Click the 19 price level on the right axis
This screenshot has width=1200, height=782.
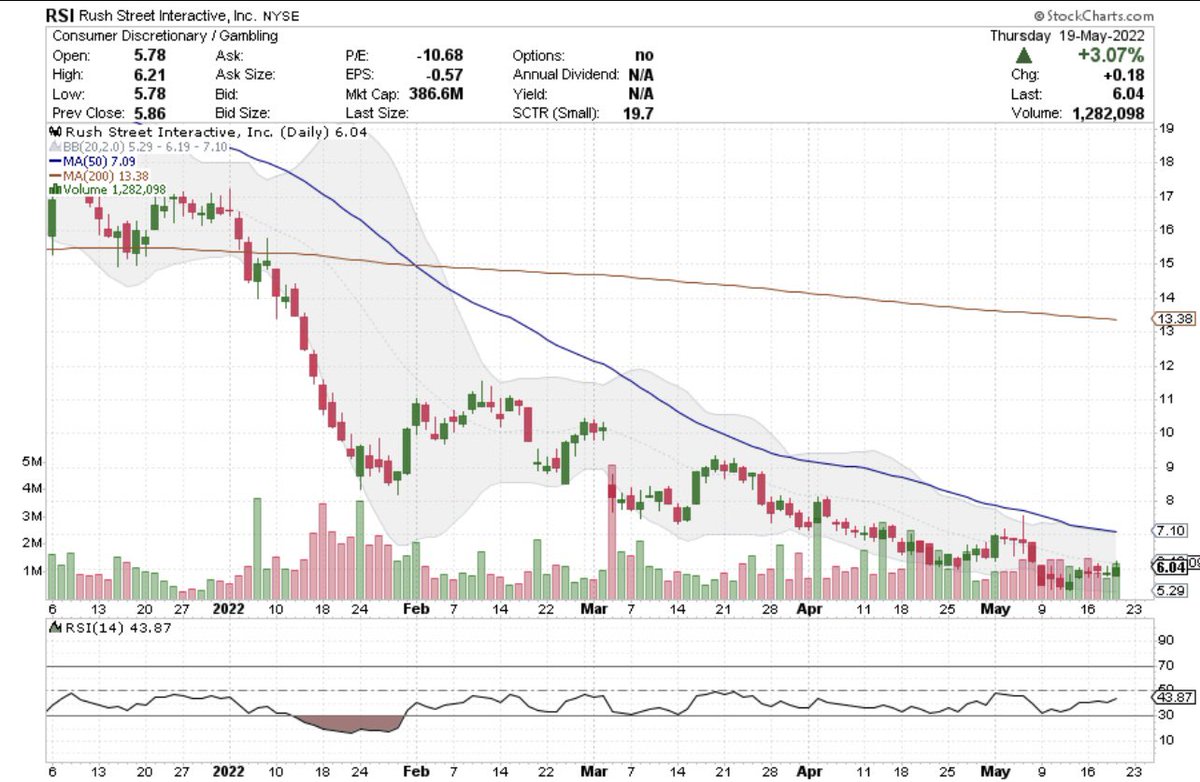[x=1165, y=128]
